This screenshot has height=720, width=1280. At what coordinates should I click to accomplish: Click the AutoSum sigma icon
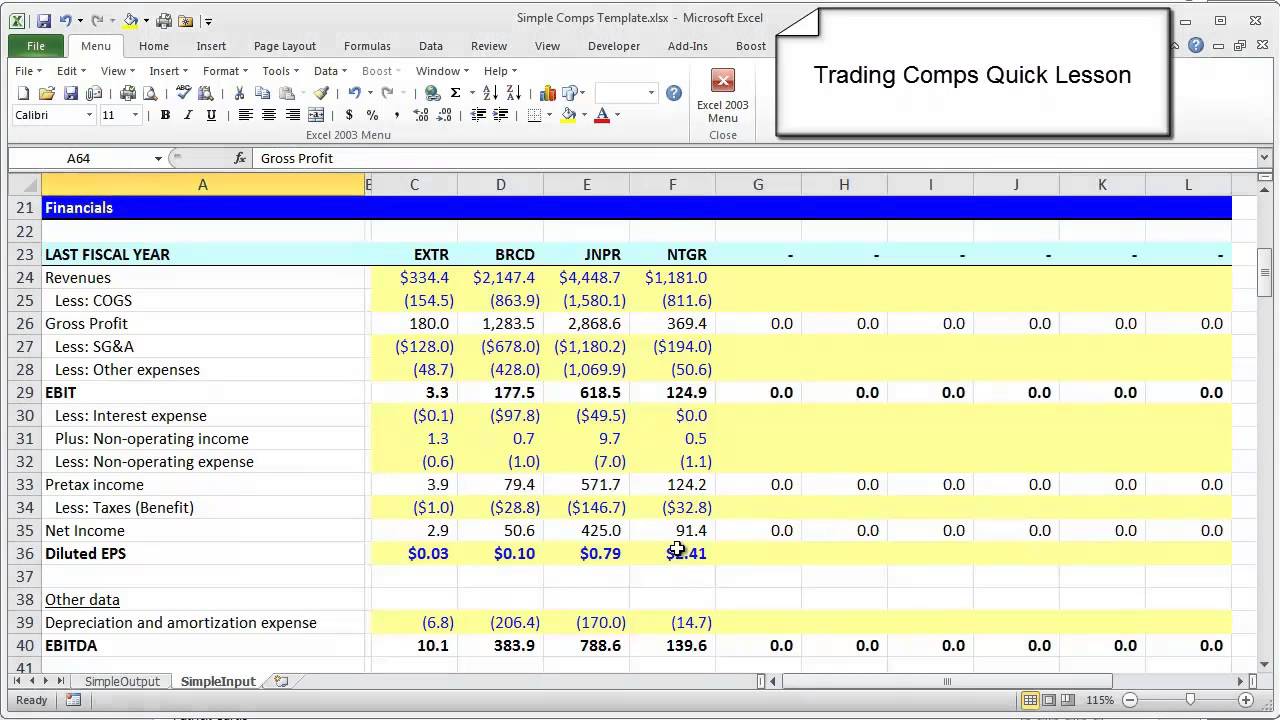(x=455, y=93)
